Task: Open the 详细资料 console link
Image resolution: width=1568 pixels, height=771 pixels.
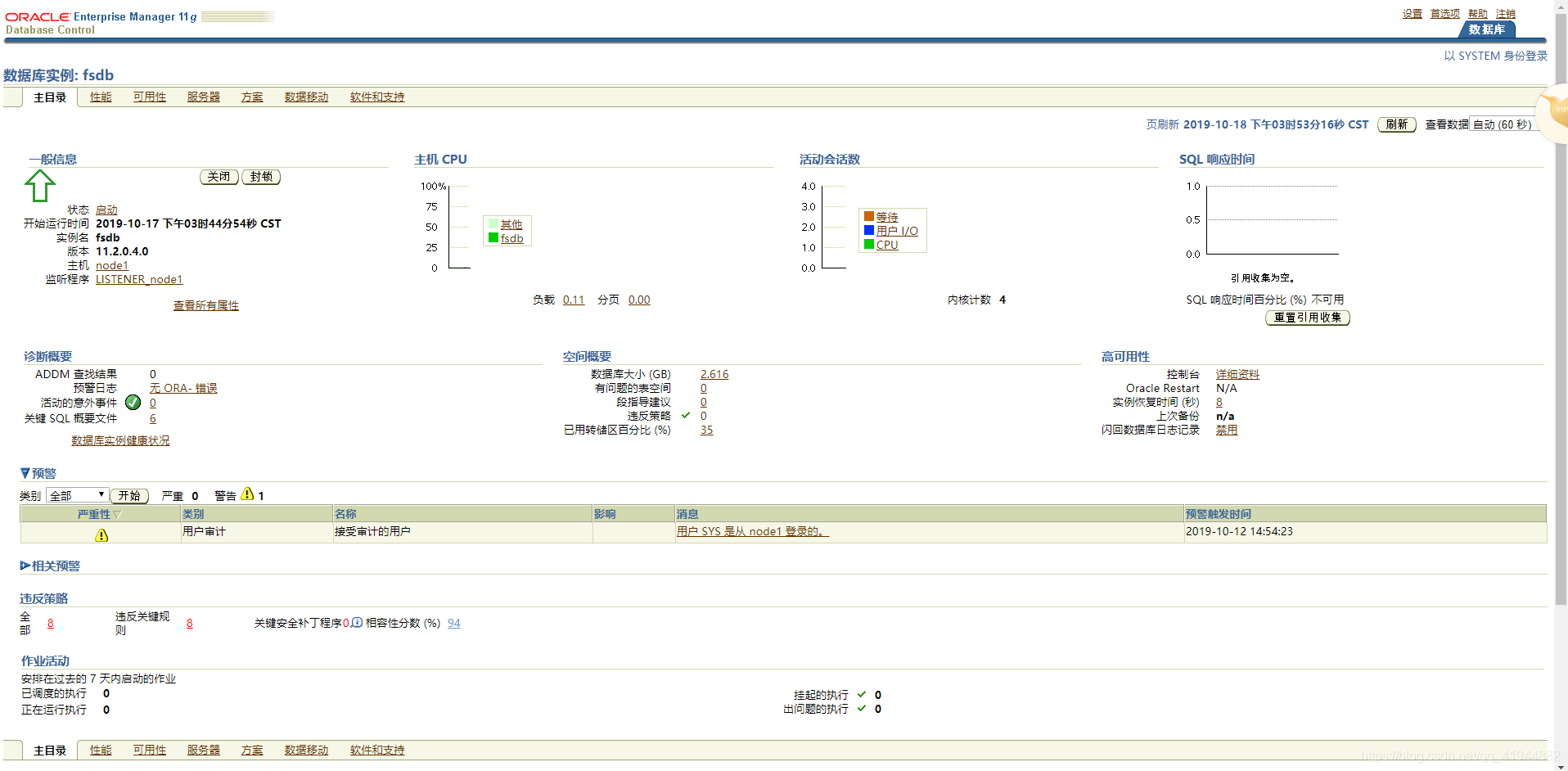Action: 1237,374
